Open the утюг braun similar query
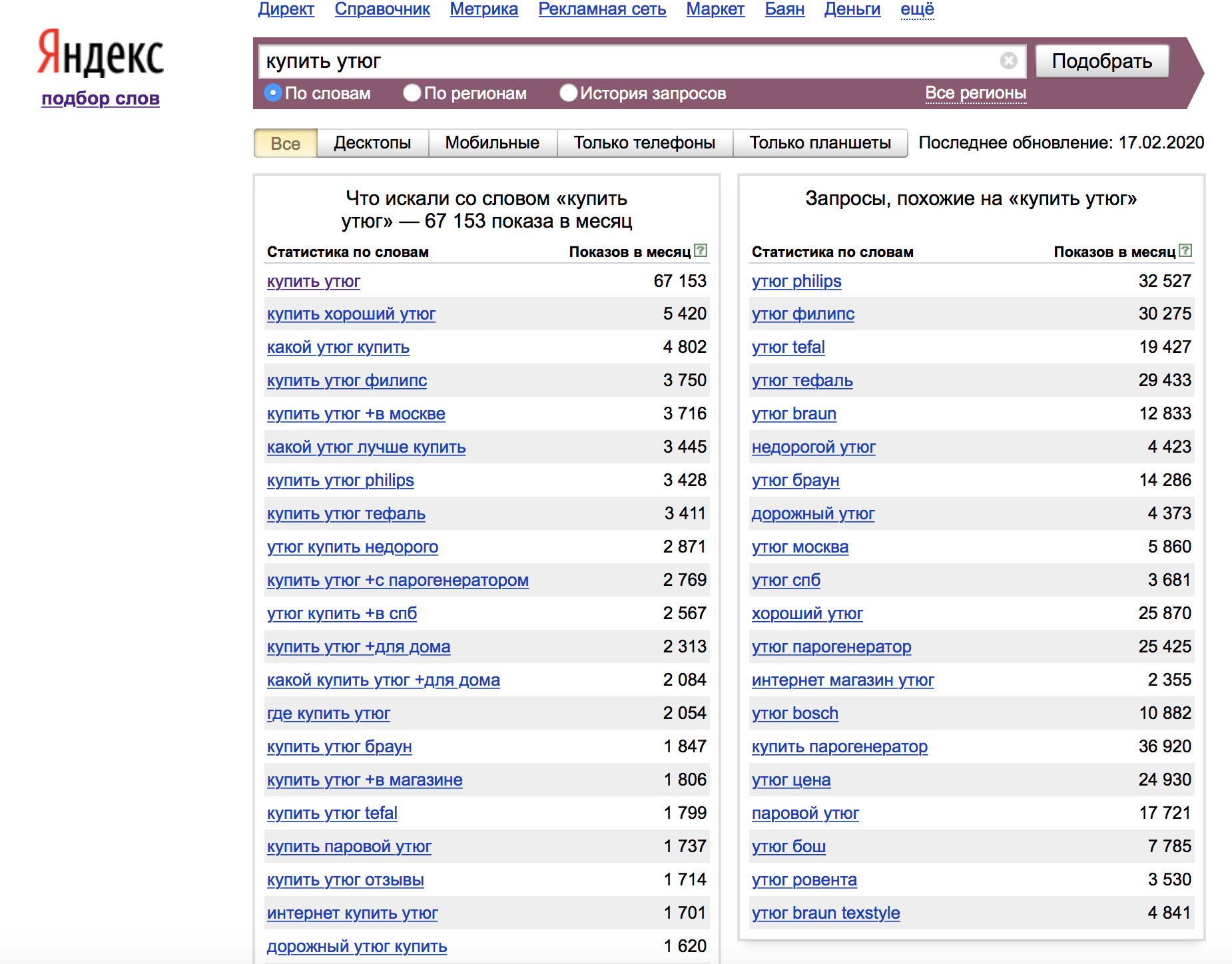1232x964 pixels. click(x=794, y=414)
